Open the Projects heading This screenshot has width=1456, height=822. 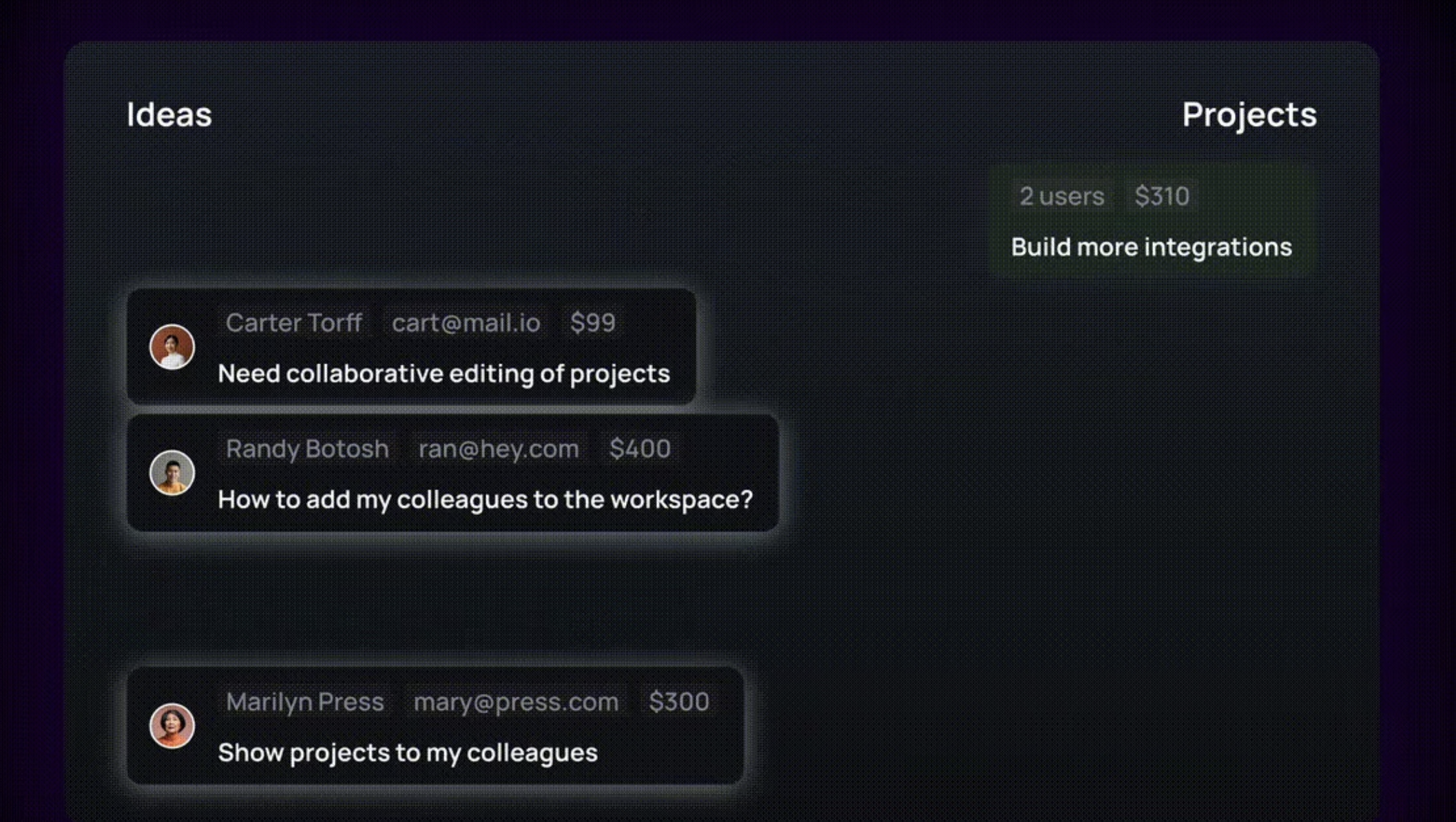1249,114
